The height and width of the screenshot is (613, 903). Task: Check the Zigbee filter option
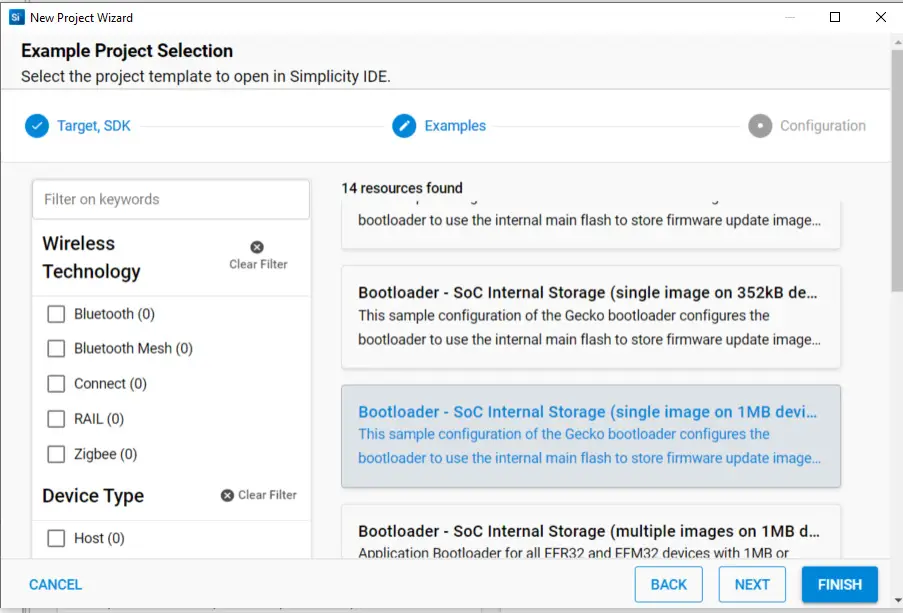[x=56, y=454]
